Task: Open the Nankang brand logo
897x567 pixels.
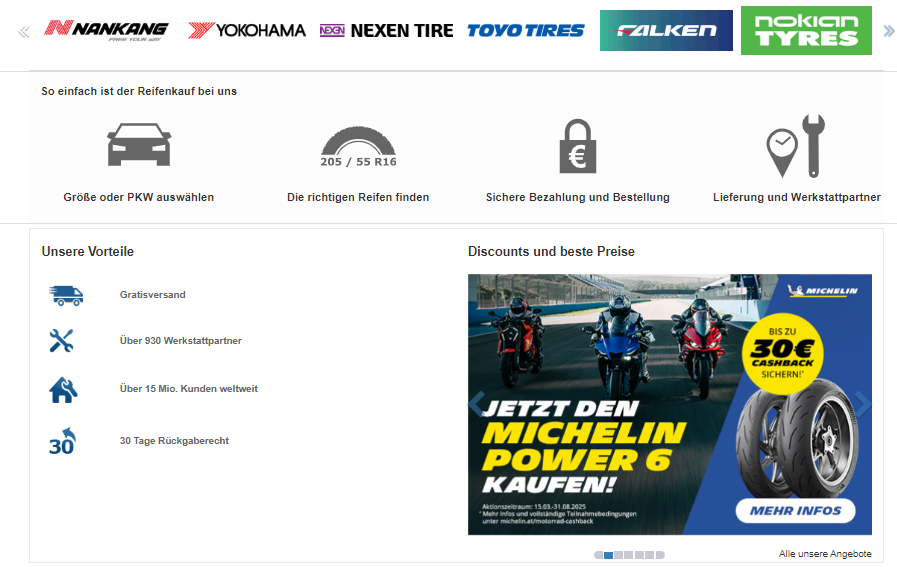Action: point(106,30)
